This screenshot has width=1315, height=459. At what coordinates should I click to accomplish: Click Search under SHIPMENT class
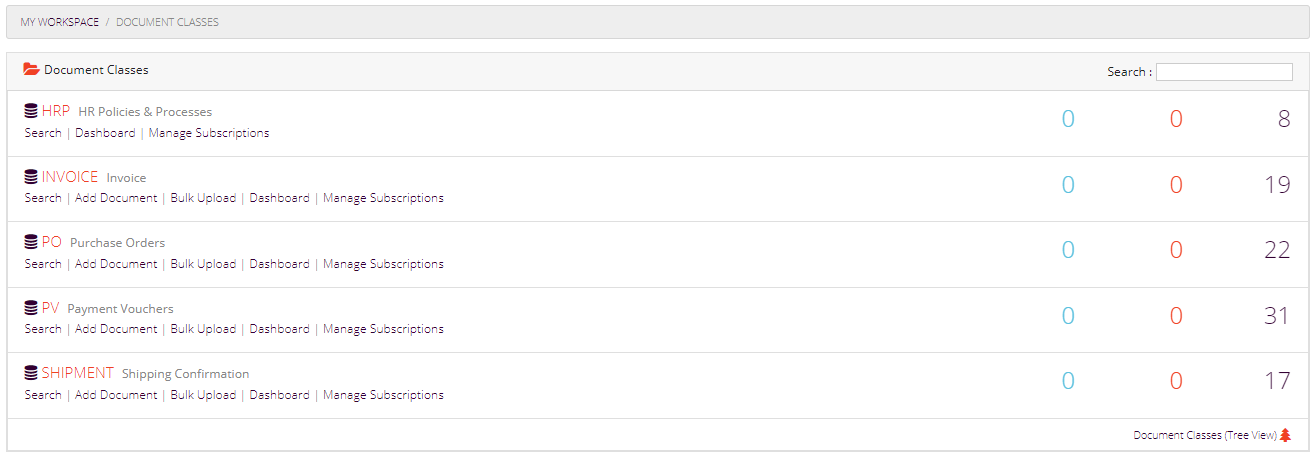(x=43, y=395)
